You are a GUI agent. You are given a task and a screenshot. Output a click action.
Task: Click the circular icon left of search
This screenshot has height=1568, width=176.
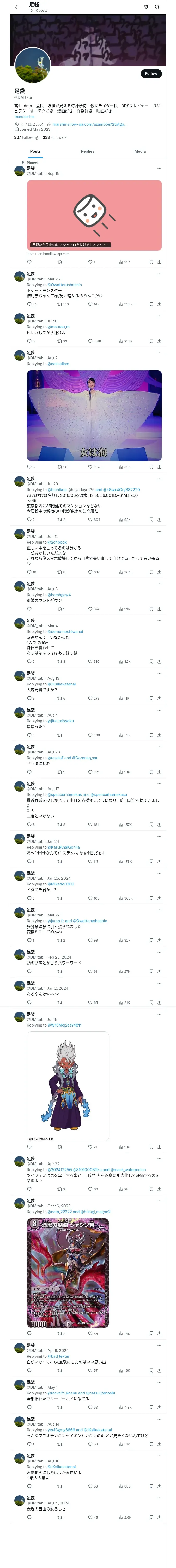pyautogui.click(x=146, y=7)
